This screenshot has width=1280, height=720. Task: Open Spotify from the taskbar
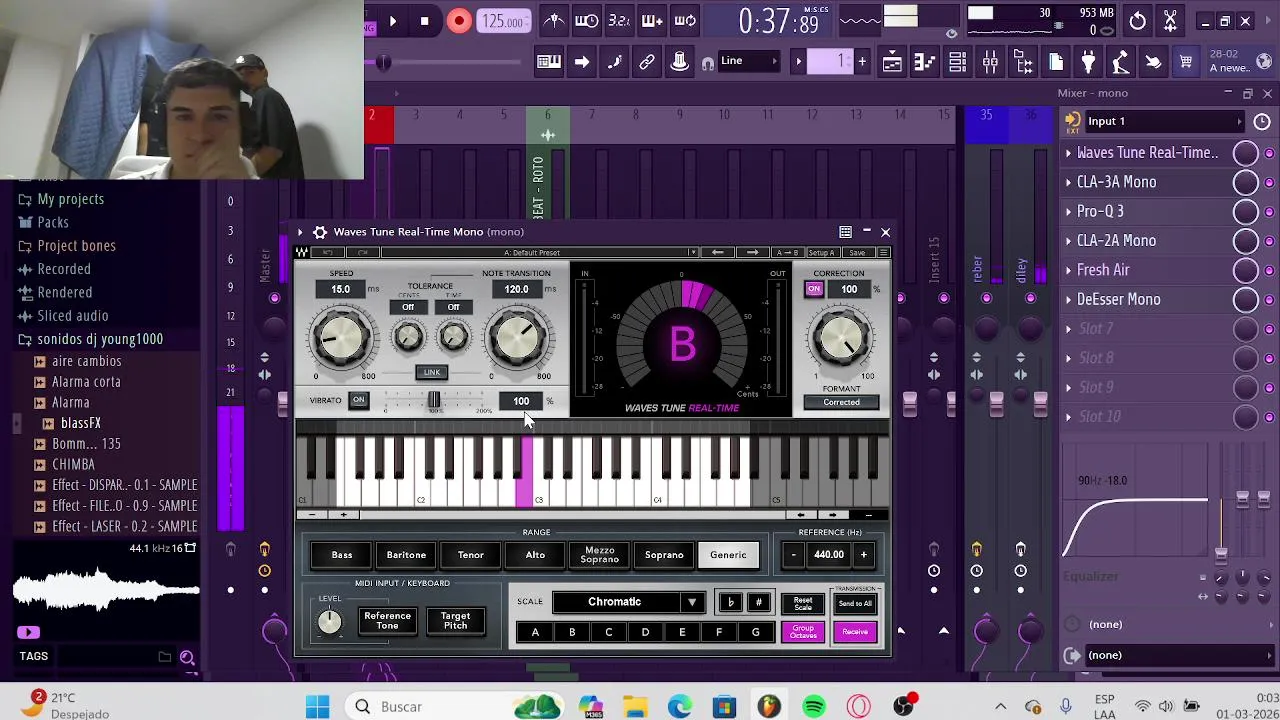(814, 707)
